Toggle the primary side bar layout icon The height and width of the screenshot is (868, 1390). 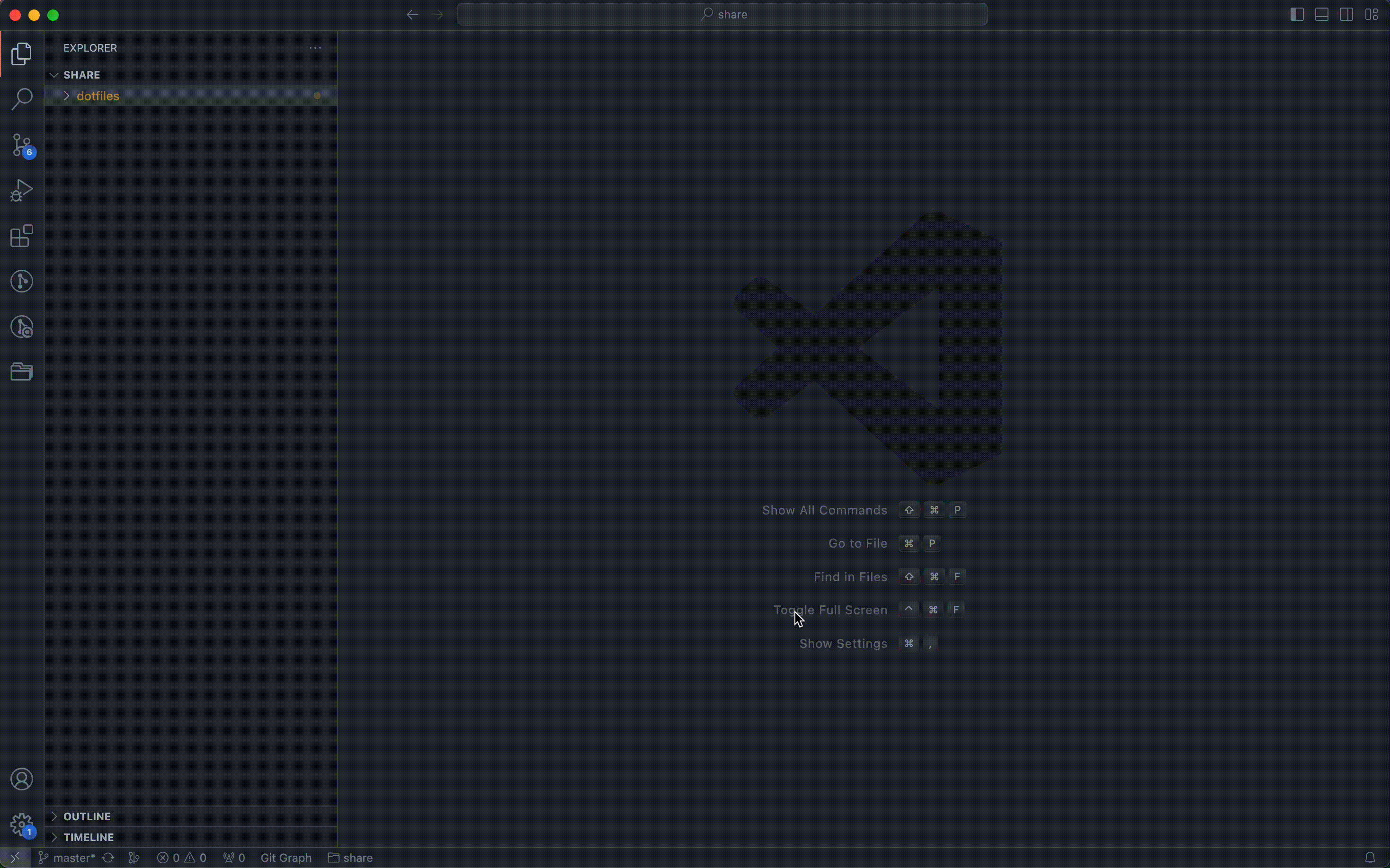[x=1298, y=14]
